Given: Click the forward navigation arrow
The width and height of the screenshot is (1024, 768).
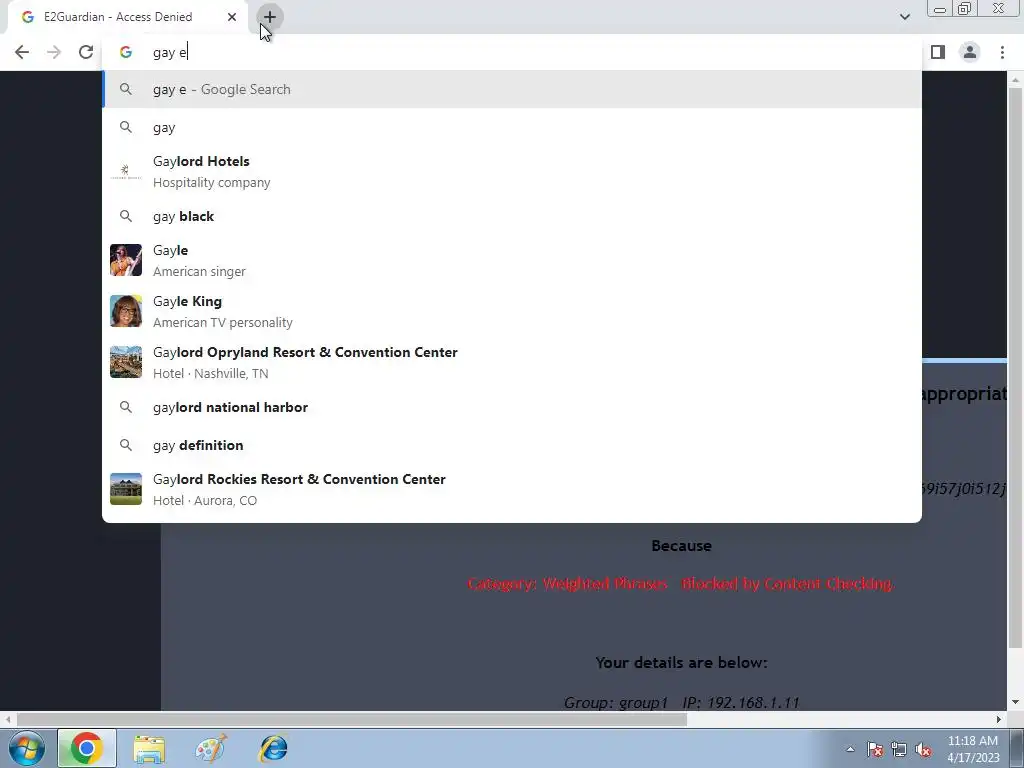Looking at the screenshot, I should point(54,52).
